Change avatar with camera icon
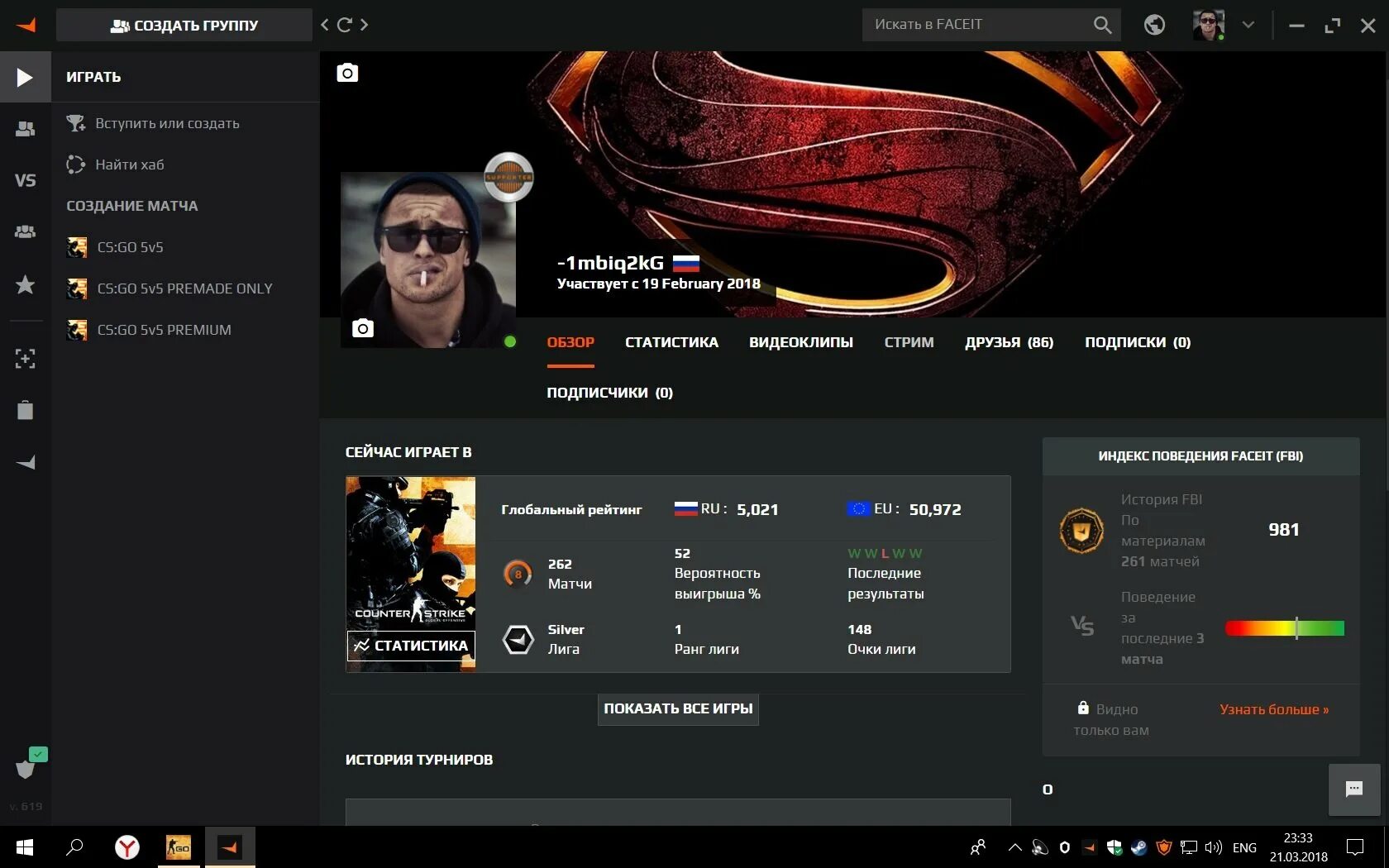This screenshot has height=868, width=1389. click(x=363, y=328)
